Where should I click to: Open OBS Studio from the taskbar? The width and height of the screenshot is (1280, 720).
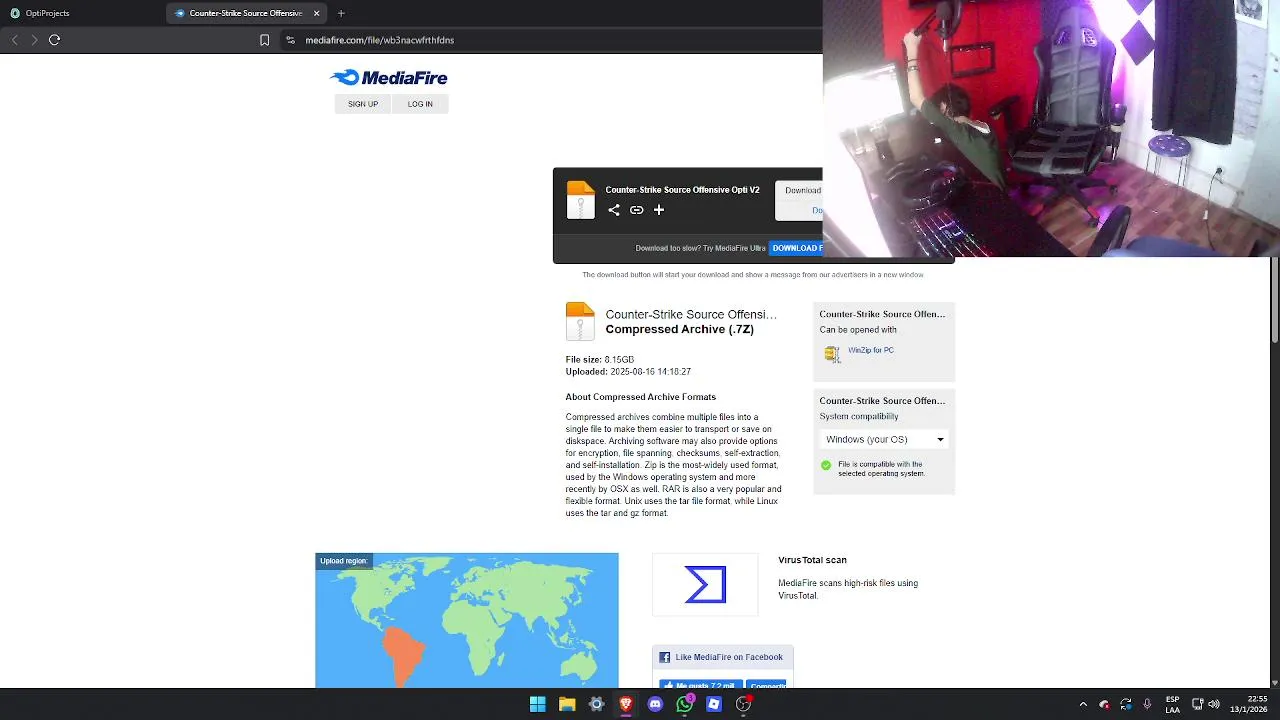coord(743,704)
